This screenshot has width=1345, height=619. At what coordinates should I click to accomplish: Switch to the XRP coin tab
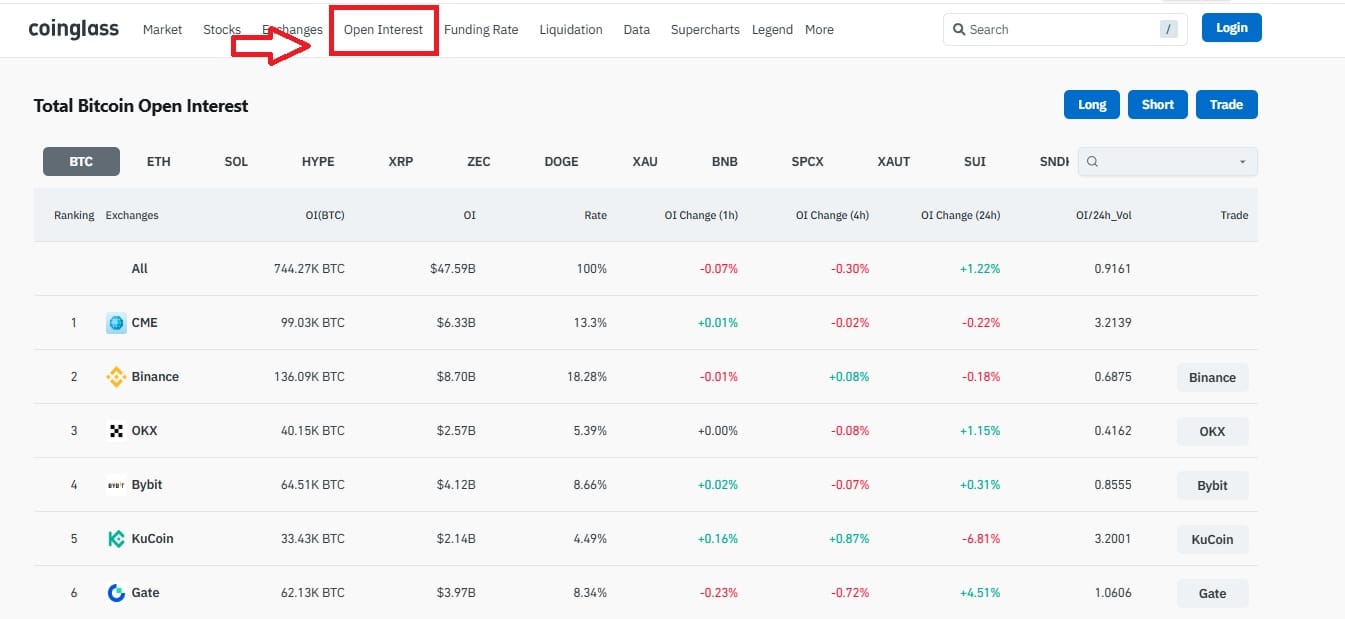click(x=401, y=162)
